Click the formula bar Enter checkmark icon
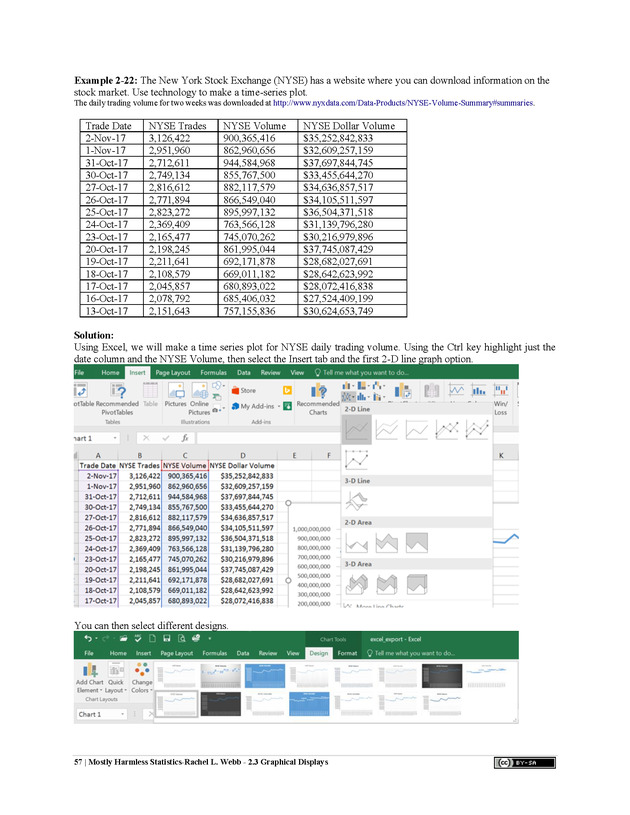The width and height of the screenshot is (630, 815). pos(166,438)
